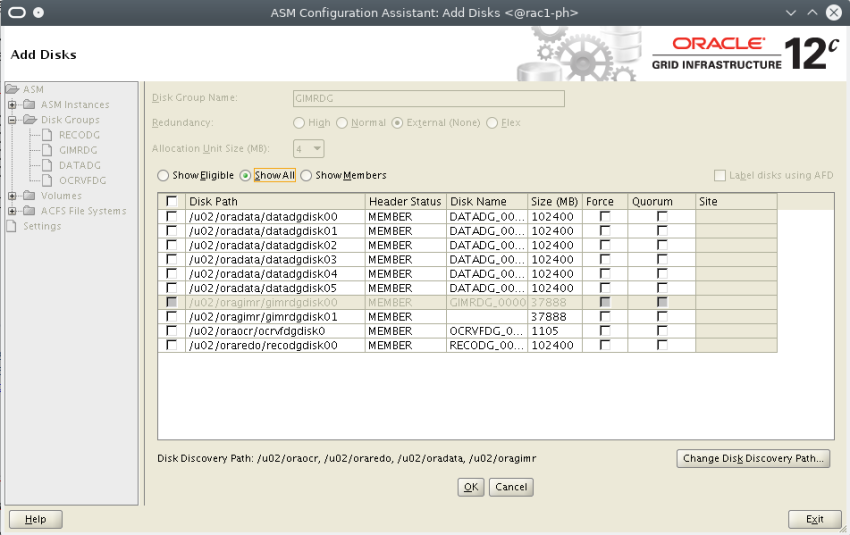The image size is (850, 535).
Task: Click the Cancel button
Action: (511, 487)
